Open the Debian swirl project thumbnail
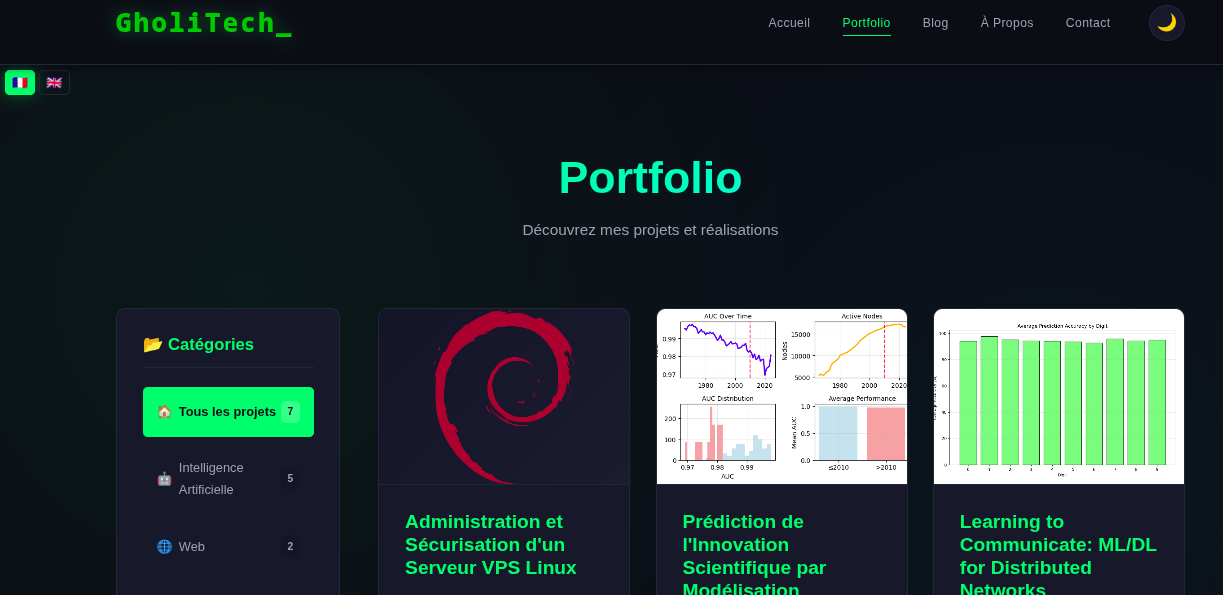 tap(504, 397)
